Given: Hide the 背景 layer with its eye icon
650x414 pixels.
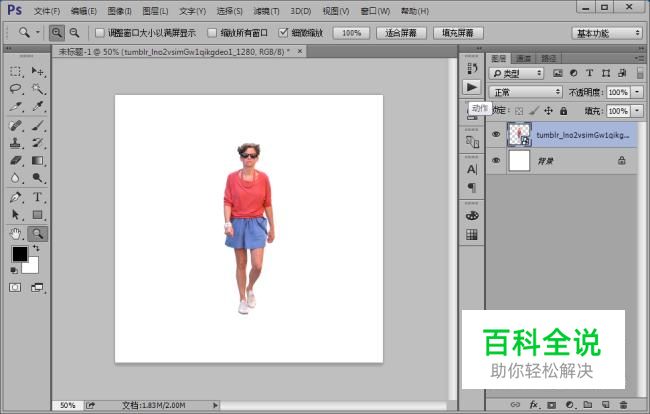Looking at the screenshot, I should click(495, 160).
